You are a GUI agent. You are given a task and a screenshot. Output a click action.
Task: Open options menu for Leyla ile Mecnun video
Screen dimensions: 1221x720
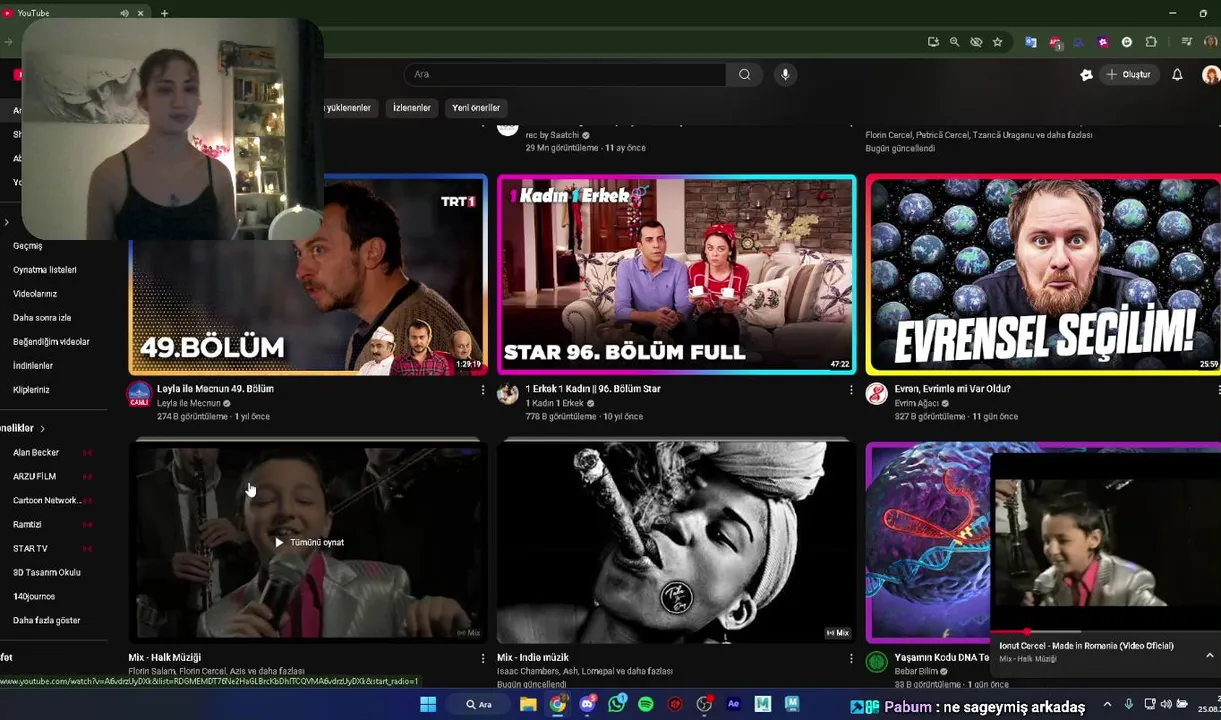[x=483, y=390]
